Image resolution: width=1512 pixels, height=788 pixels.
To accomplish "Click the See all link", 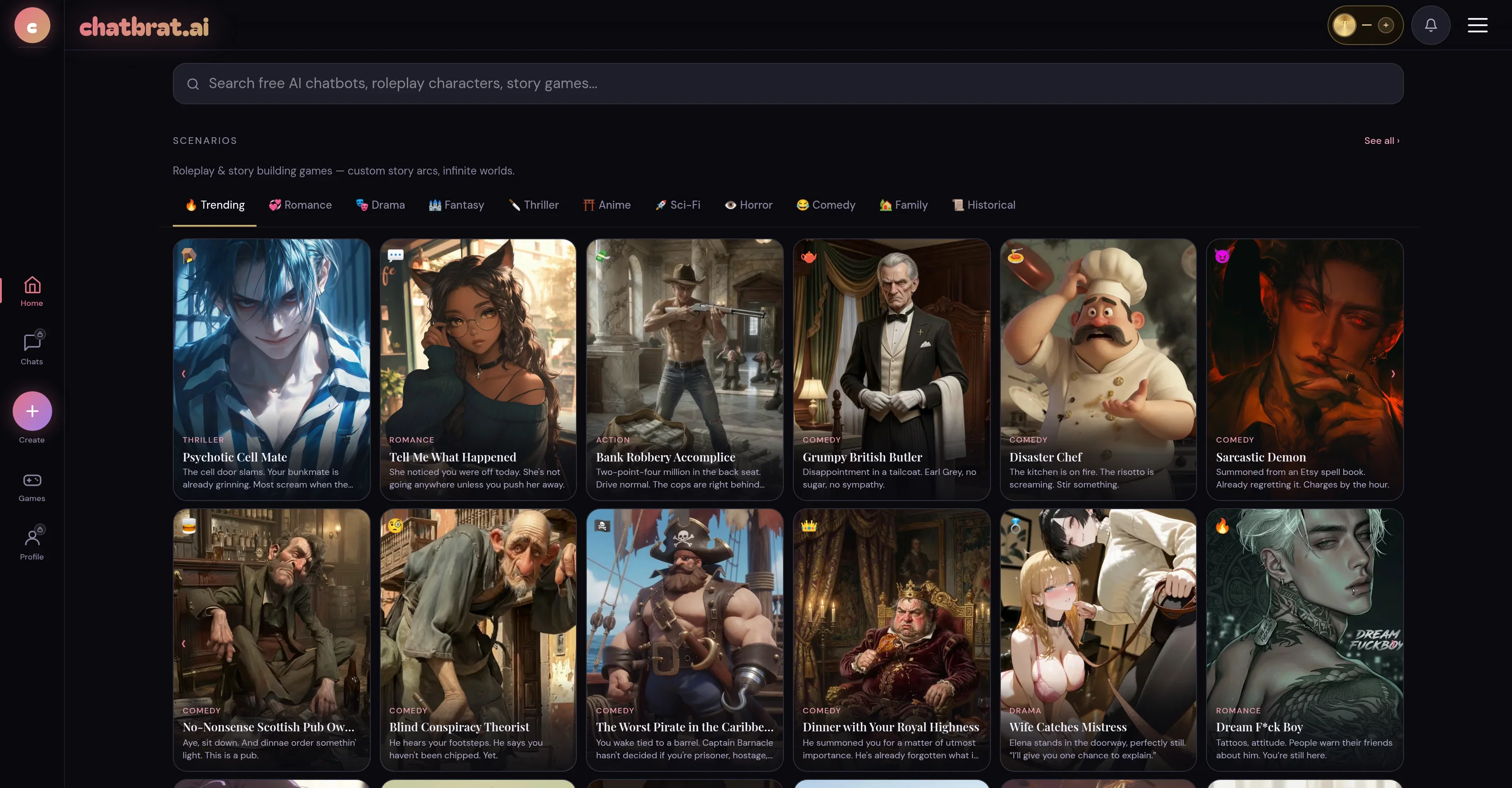I will [x=1381, y=140].
